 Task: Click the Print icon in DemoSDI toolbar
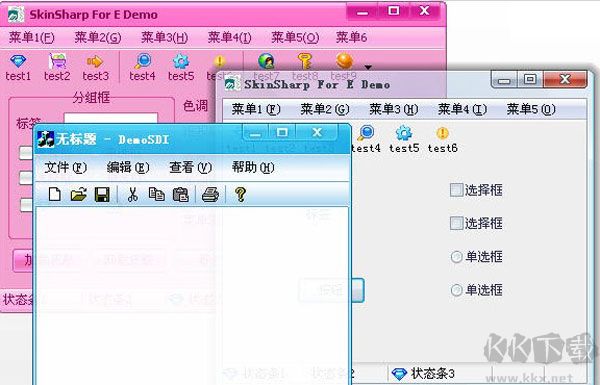pyautogui.click(x=210, y=194)
